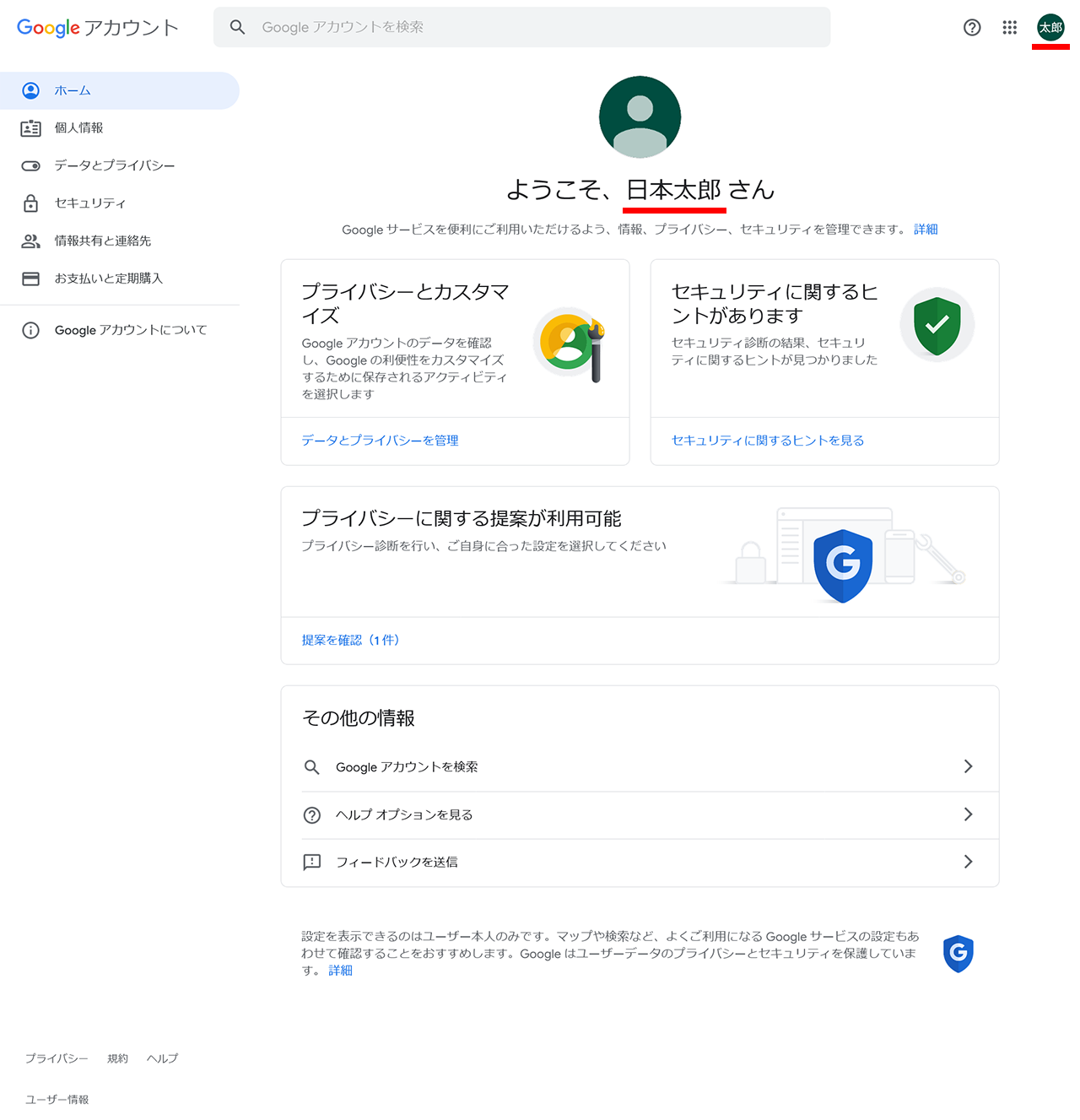Image resolution: width=1080 pixels, height=1120 pixels.
Task: Open お支払いと定期購入 in the sidebar
Action: click(120, 279)
